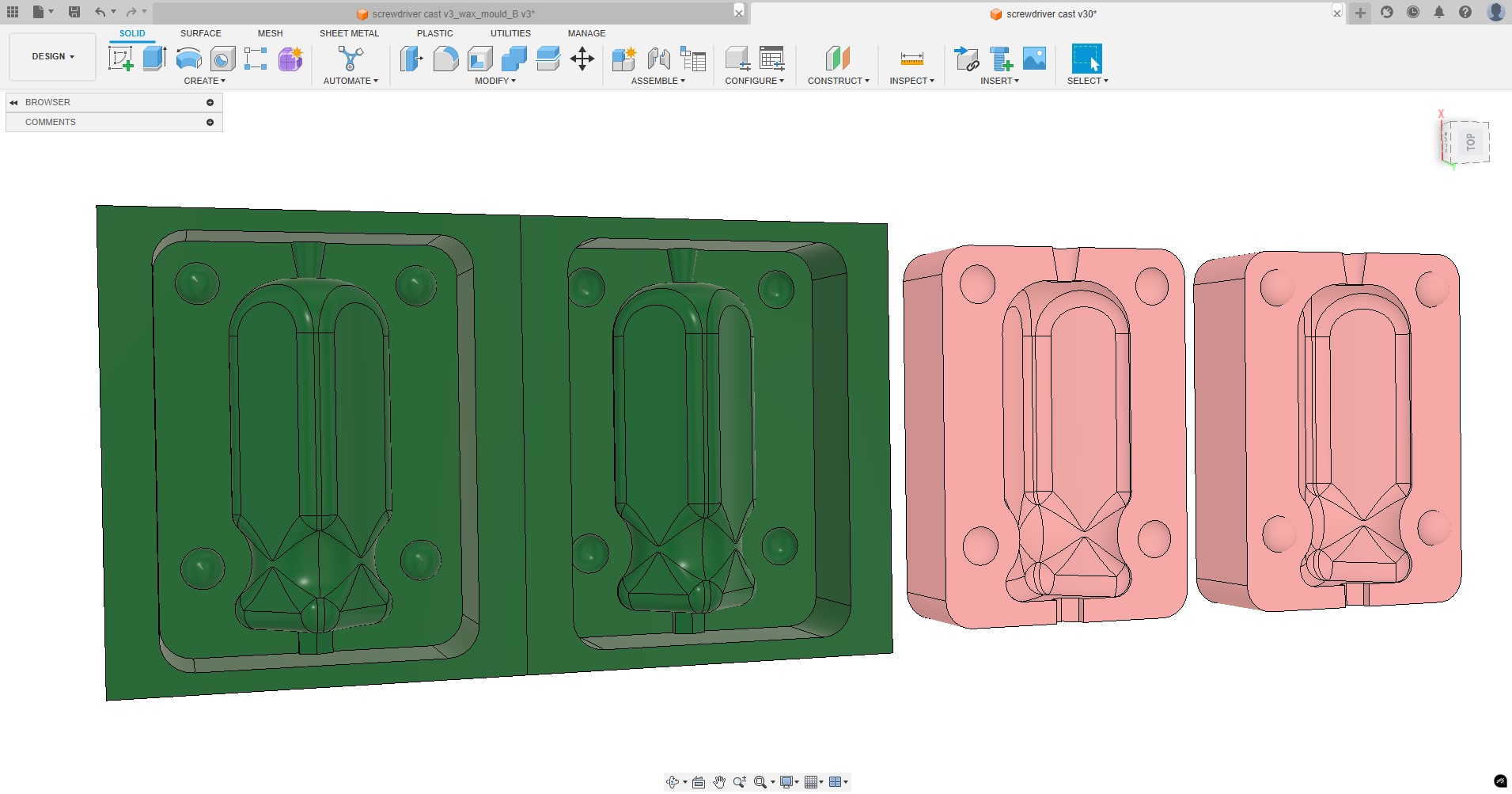This screenshot has height=794, width=1512.
Task: Open the Help menu icon
Action: click(1465, 12)
